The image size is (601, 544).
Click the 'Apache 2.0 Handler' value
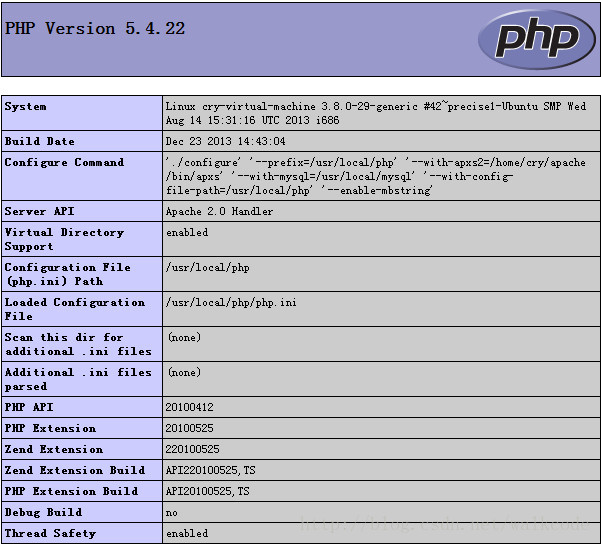coord(219,211)
